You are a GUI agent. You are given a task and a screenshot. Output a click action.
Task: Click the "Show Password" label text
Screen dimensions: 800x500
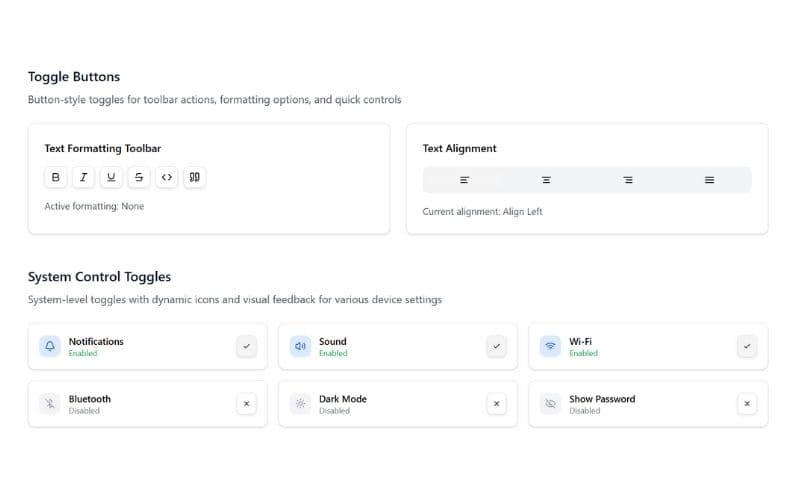tap(602, 399)
